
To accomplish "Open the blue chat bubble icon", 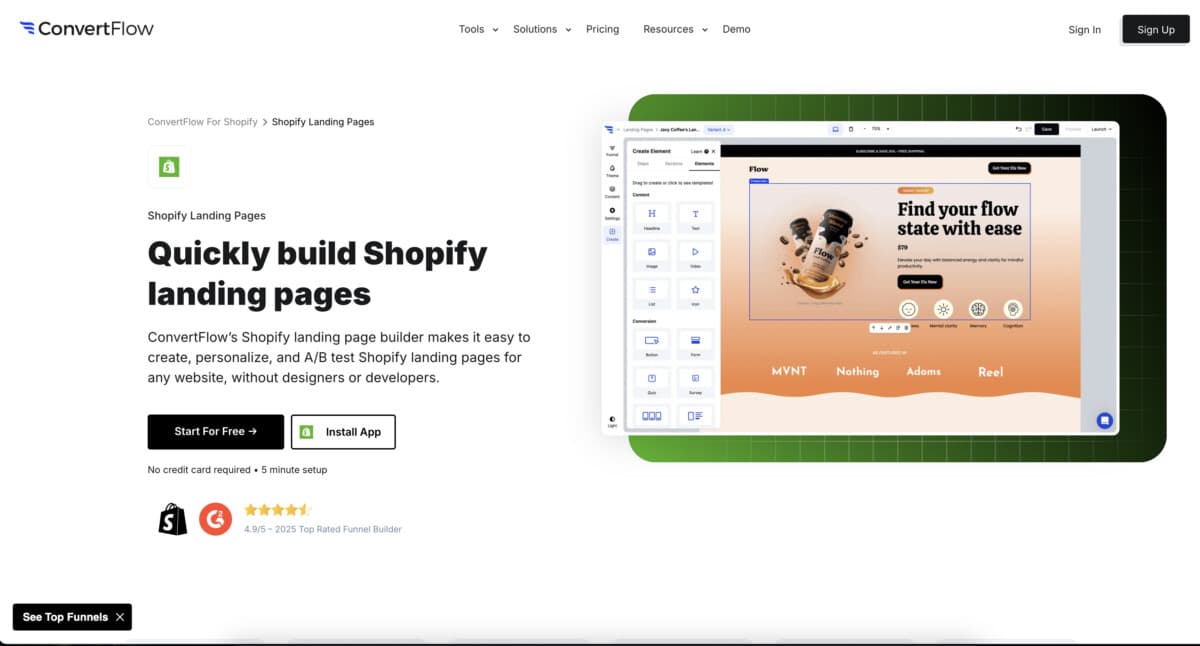I will click(1104, 421).
